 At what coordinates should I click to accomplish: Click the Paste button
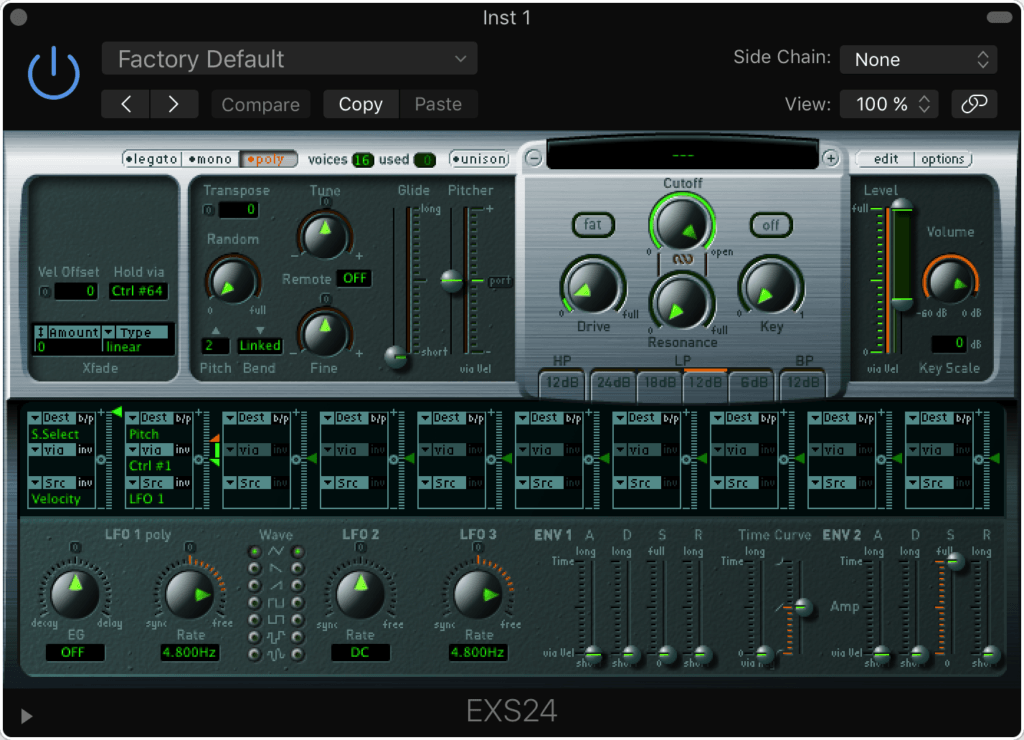pyautogui.click(x=438, y=105)
